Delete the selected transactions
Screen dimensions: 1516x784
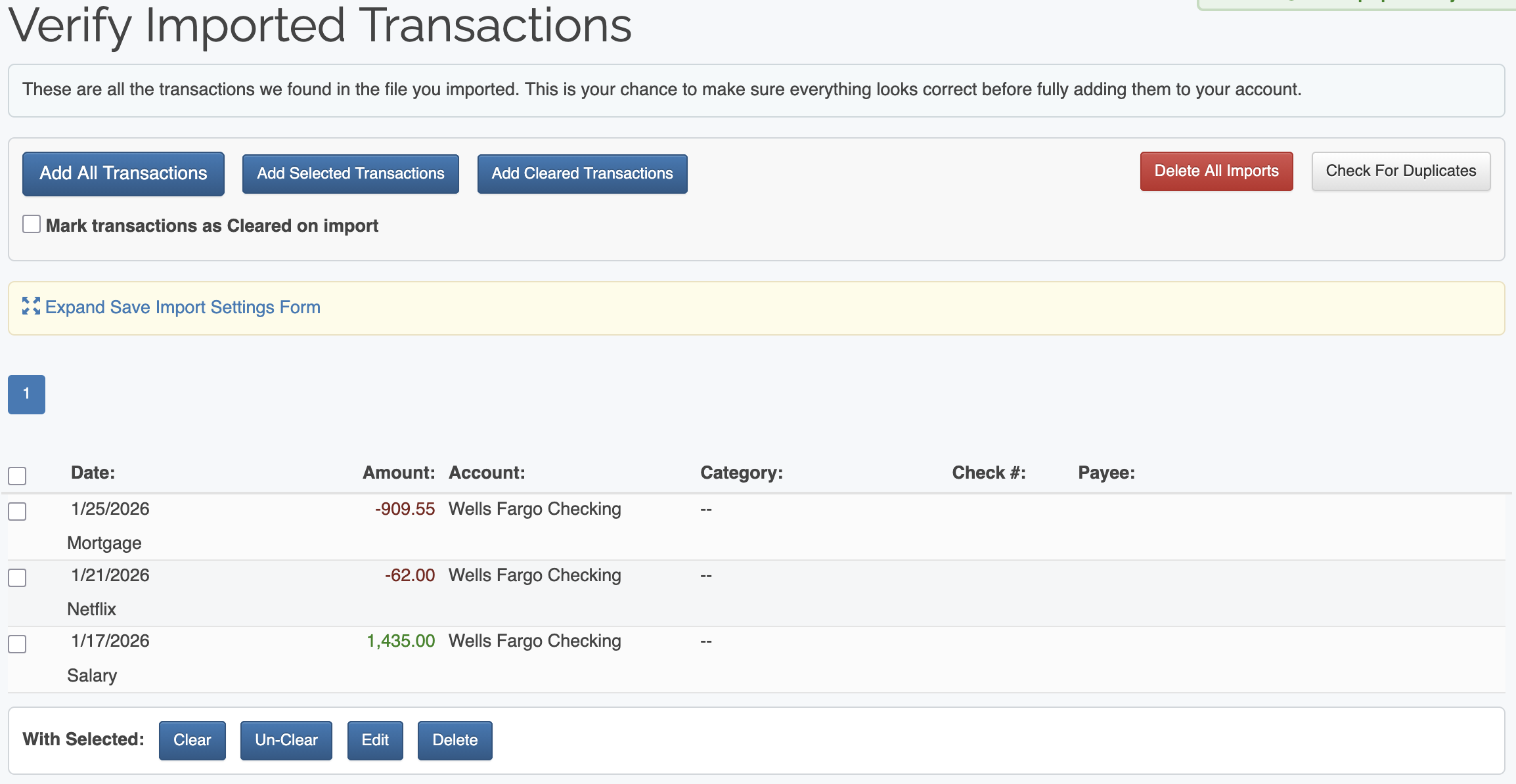[x=455, y=740]
